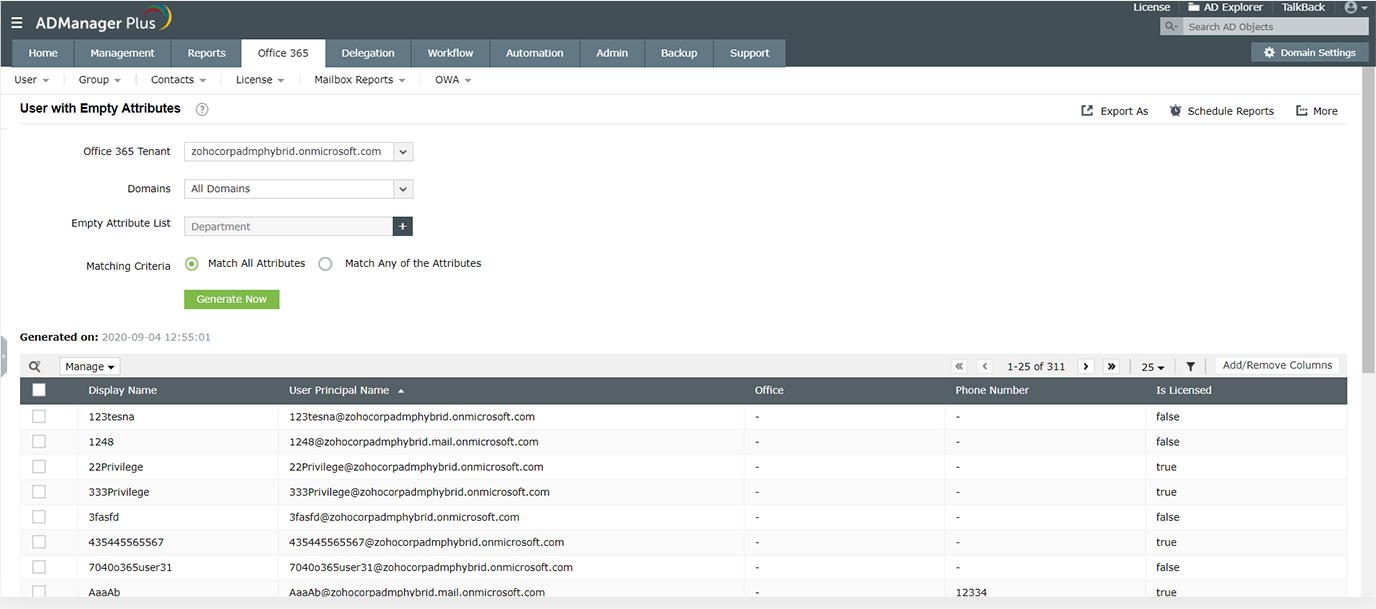Open the Mailbox Reports menu
1376x609 pixels.
click(359, 79)
